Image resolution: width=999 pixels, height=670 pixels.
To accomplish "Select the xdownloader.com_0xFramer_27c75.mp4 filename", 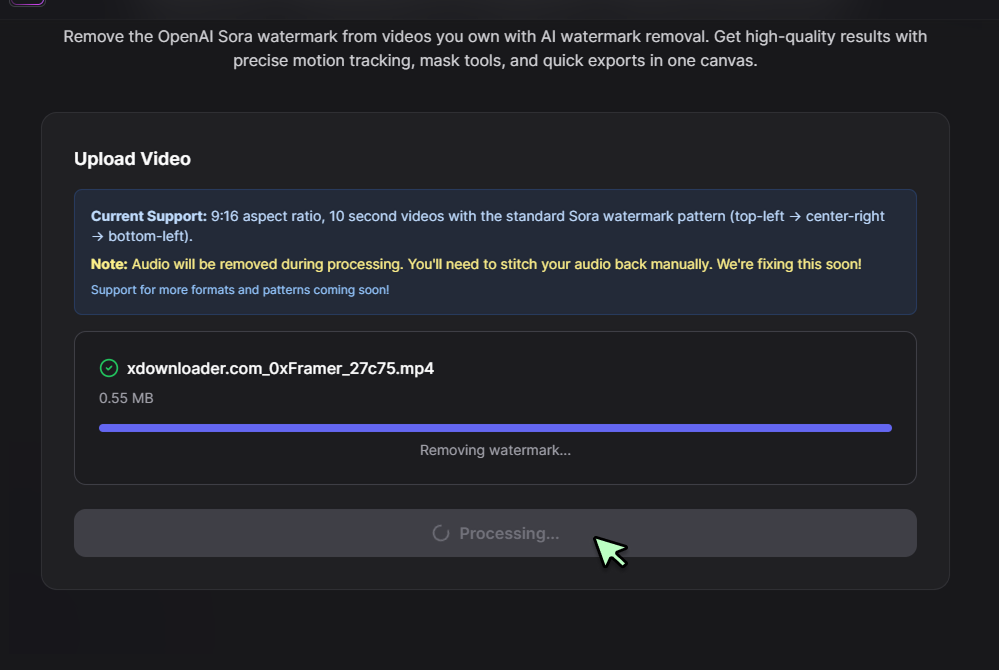I will [x=281, y=368].
